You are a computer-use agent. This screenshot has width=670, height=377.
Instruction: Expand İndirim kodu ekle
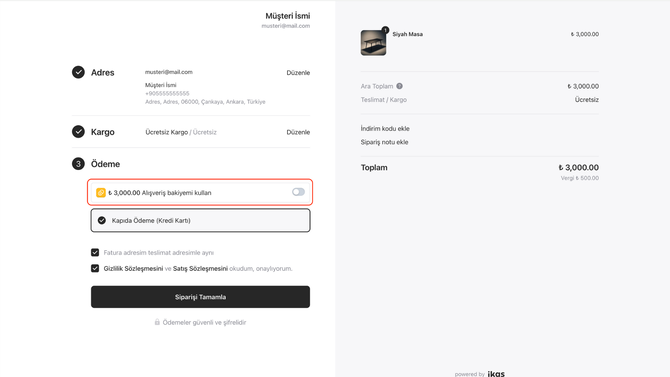tap(385, 128)
